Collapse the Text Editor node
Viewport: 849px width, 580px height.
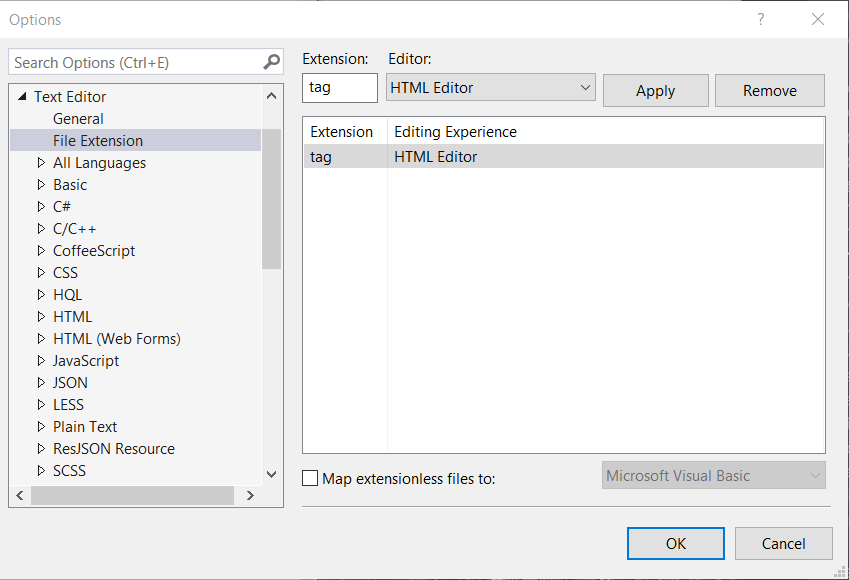pos(23,96)
